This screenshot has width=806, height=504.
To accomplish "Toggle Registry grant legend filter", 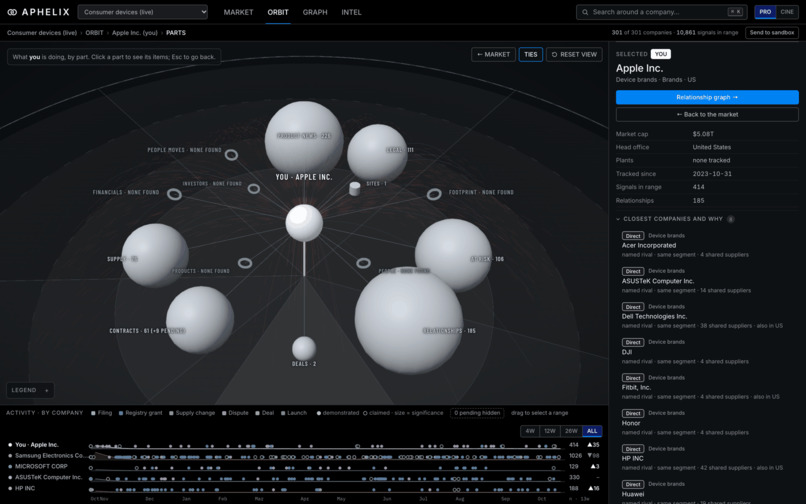I will click(140, 413).
